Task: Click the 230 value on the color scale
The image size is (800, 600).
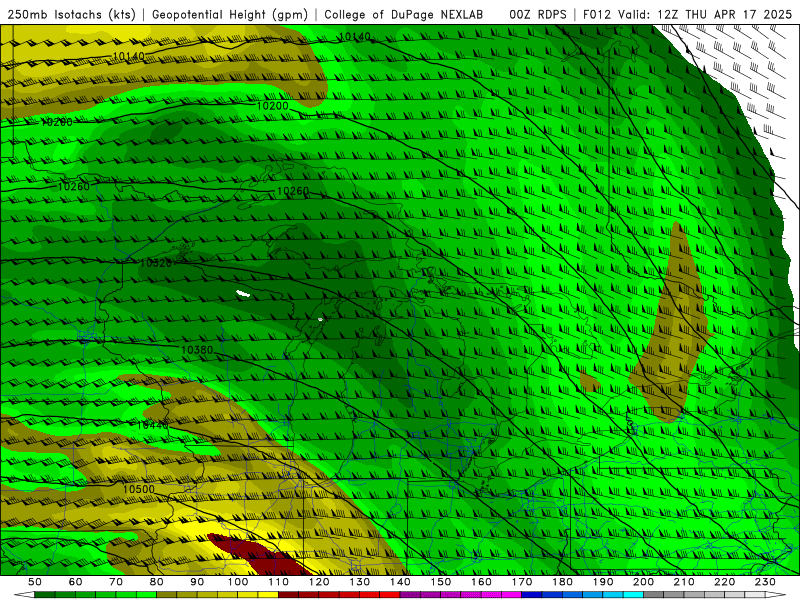Action: [765, 582]
